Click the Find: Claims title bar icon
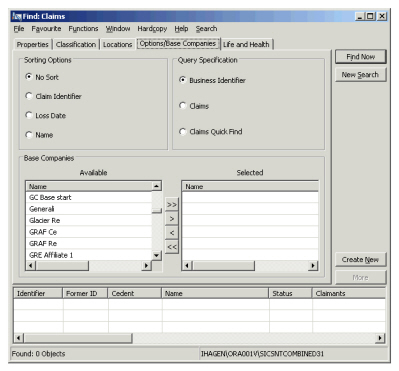Image resolution: width=399 pixels, height=371 pixels. [17, 16]
